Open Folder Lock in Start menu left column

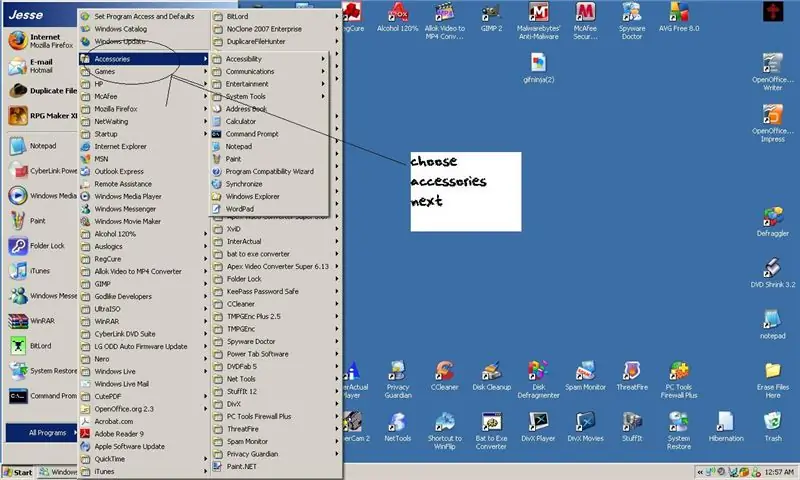tap(42, 246)
